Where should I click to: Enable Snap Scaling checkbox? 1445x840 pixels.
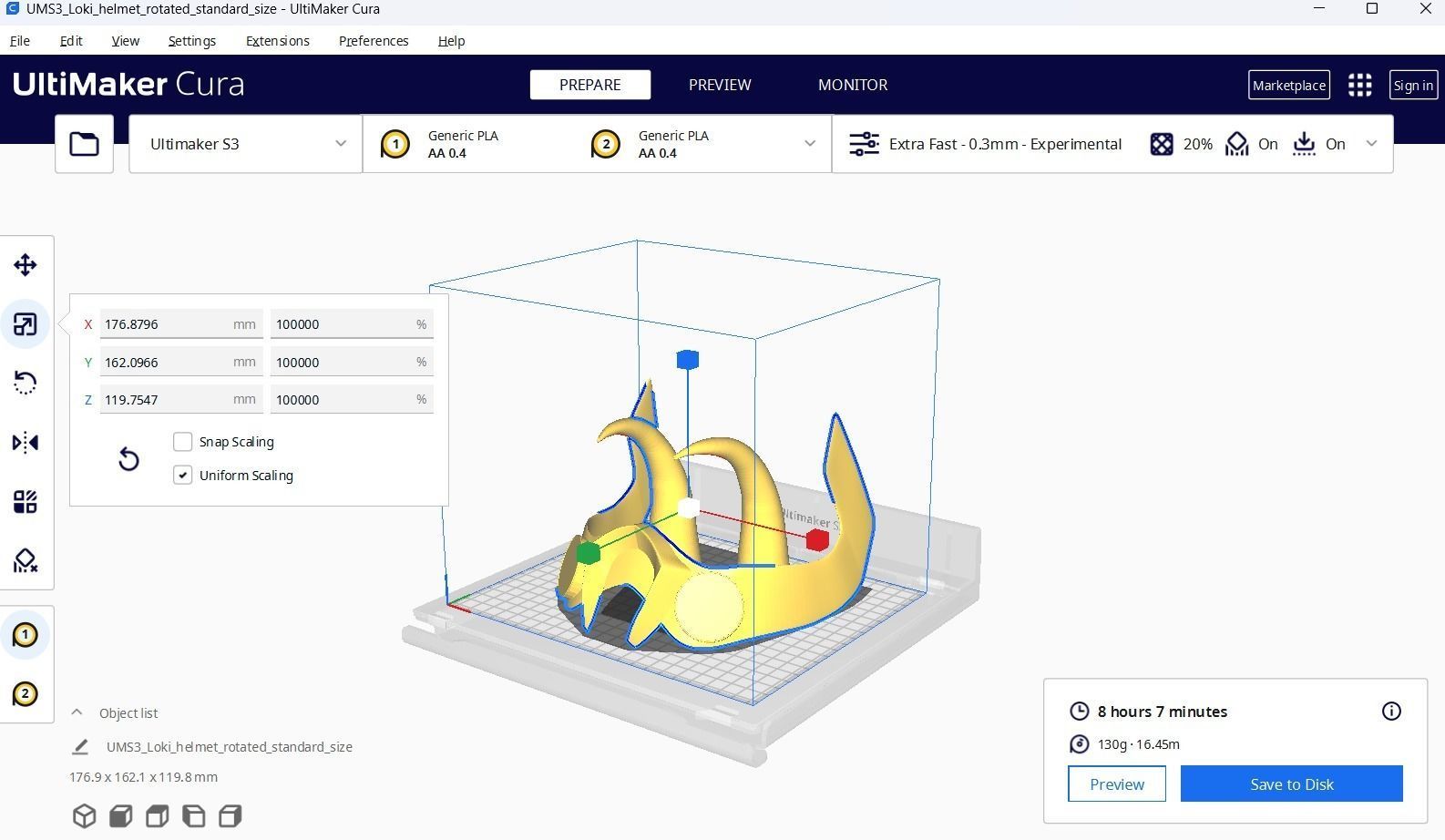182,442
